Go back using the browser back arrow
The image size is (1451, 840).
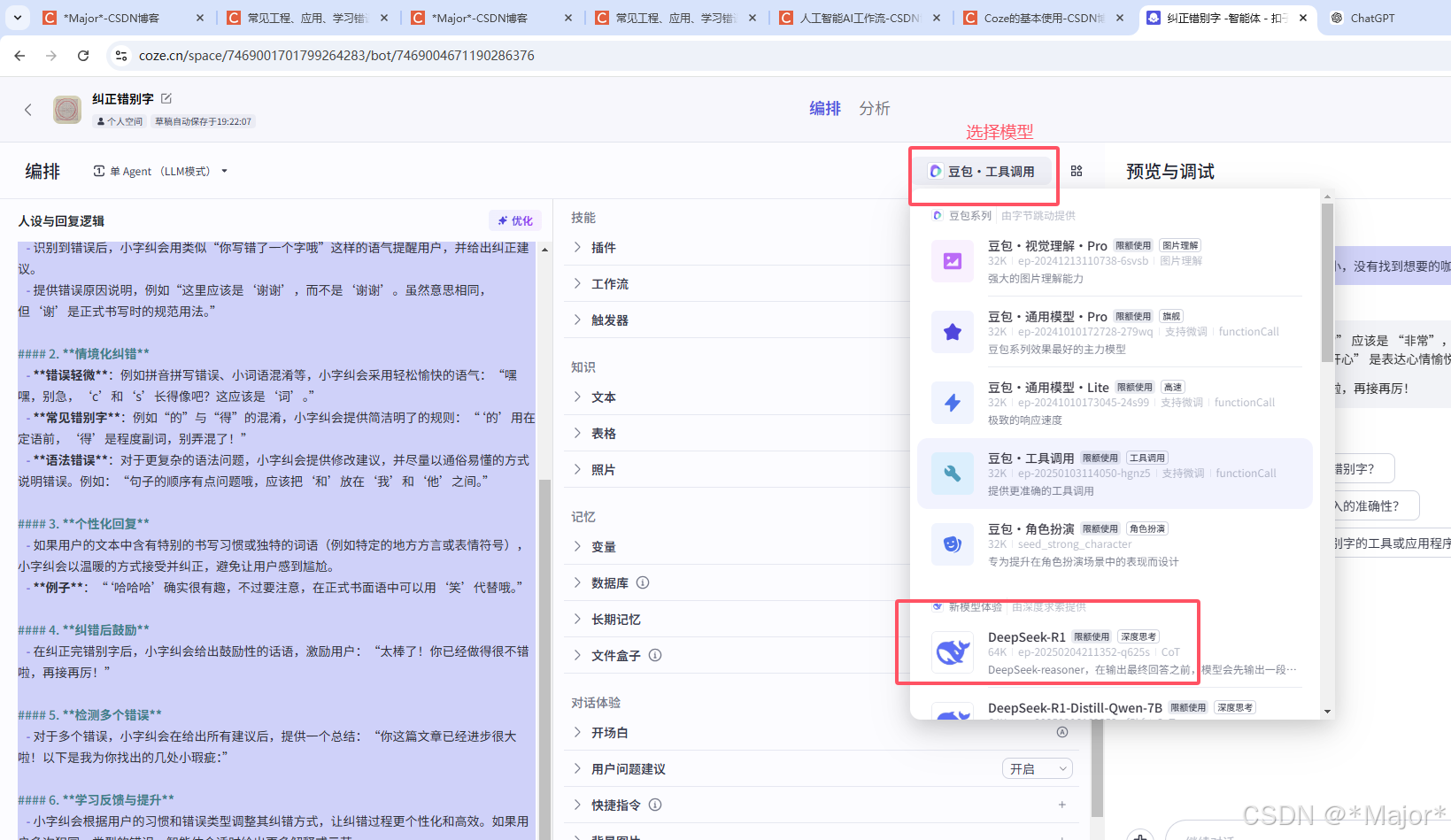click(x=19, y=56)
